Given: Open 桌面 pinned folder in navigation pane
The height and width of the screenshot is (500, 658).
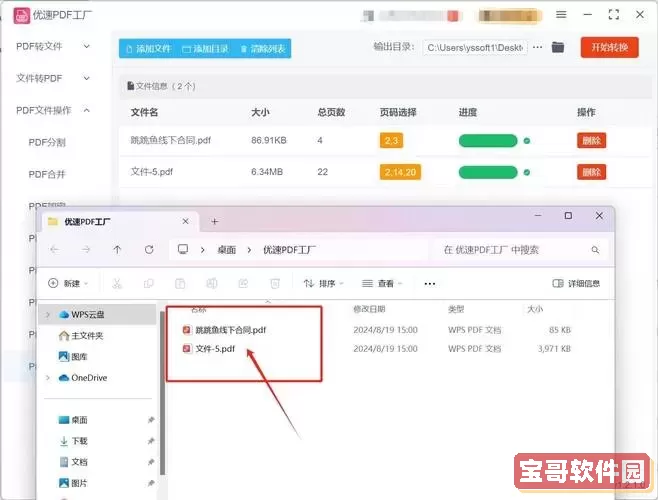Looking at the screenshot, I should [73, 420].
